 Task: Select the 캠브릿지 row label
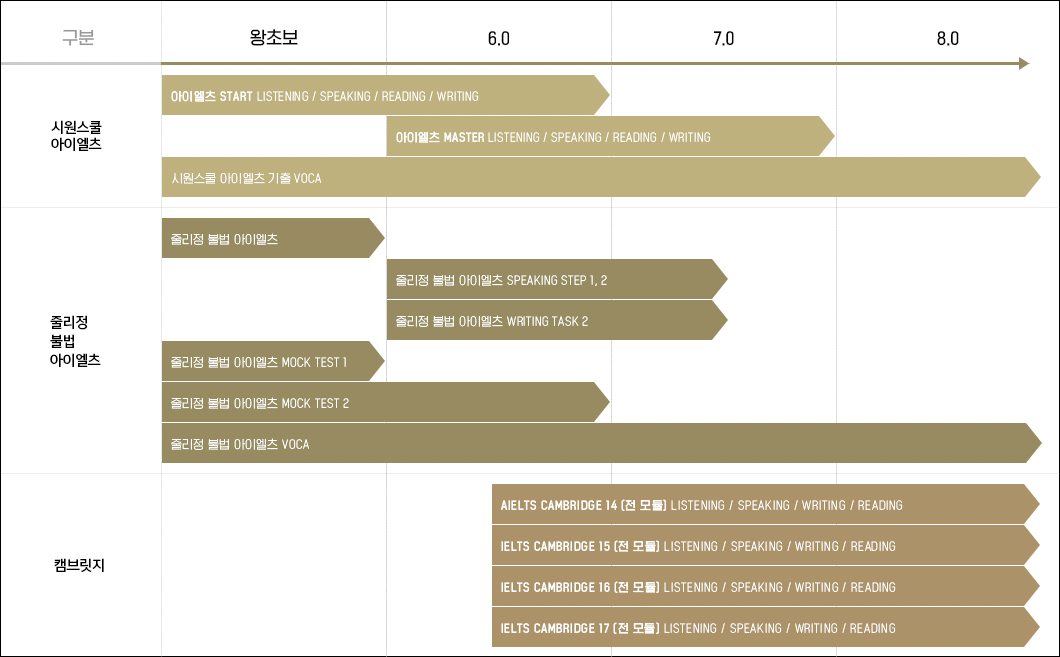[x=79, y=565]
